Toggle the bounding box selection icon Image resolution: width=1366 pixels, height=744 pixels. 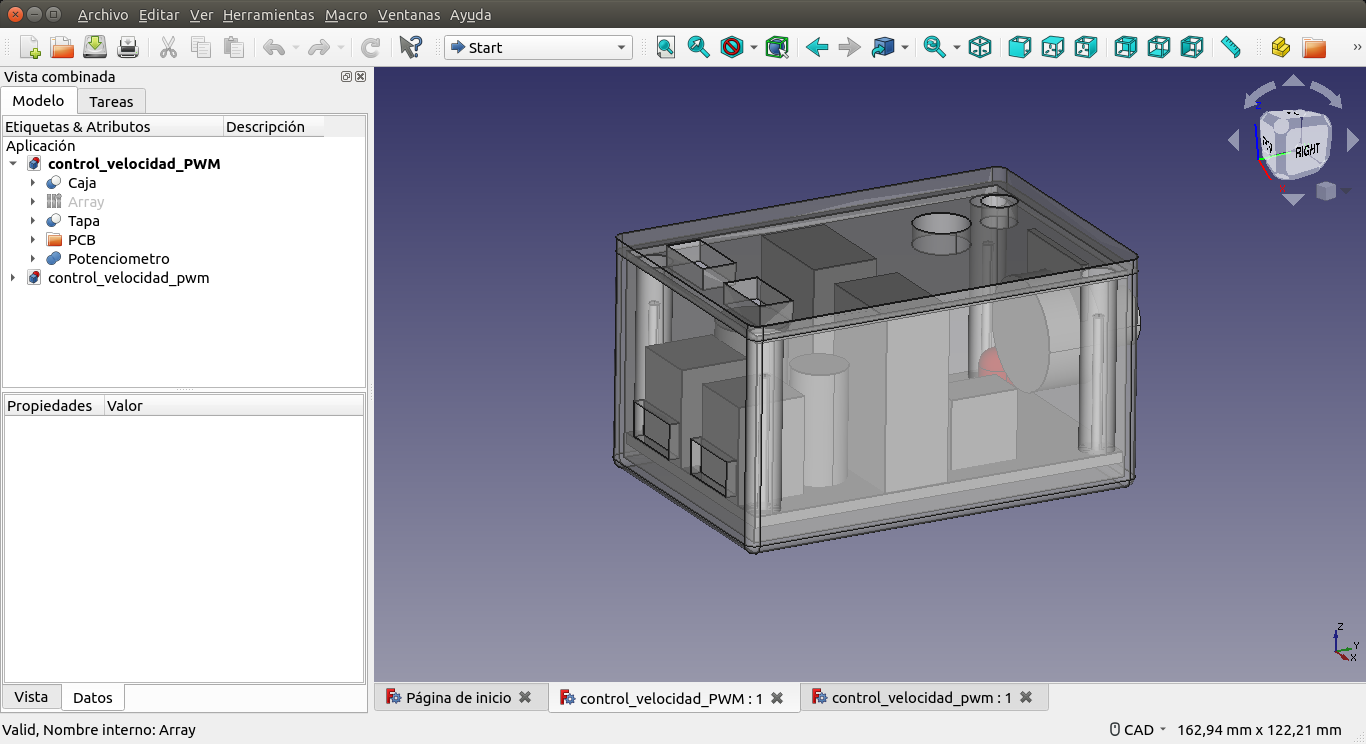777,47
